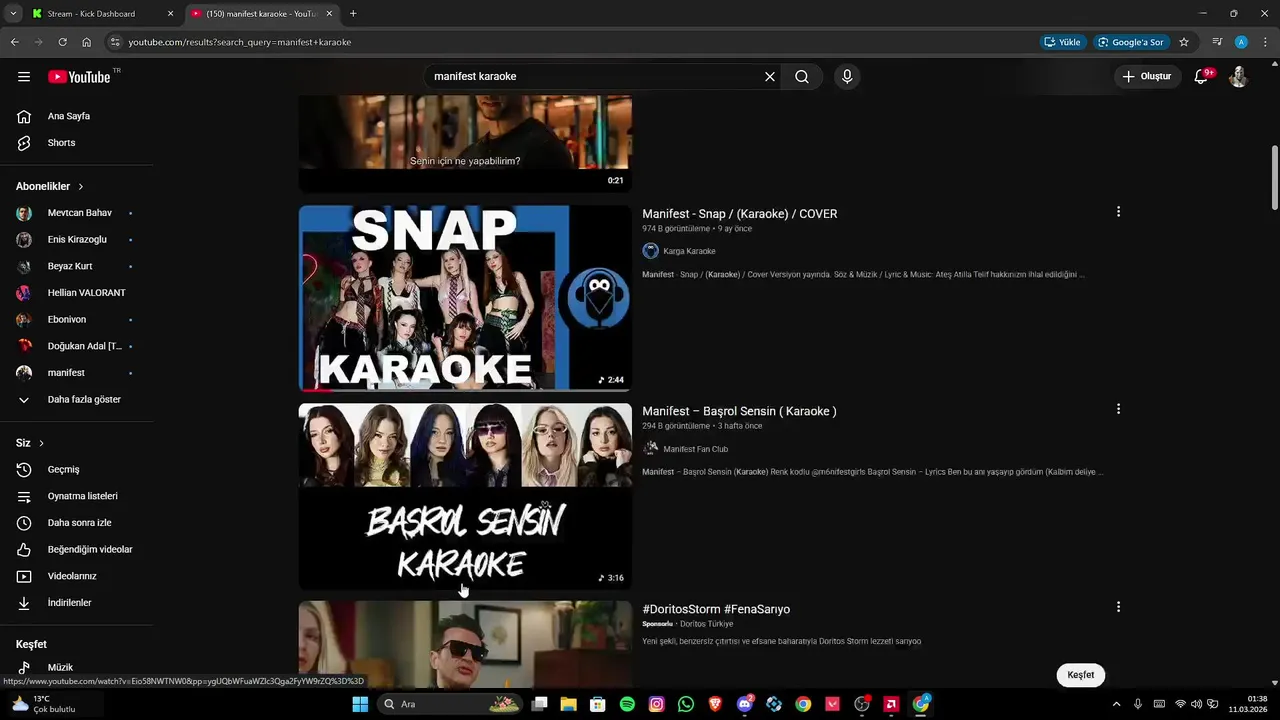
Task: Open Manifest Fan Club channel link
Action: coord(695,449)
